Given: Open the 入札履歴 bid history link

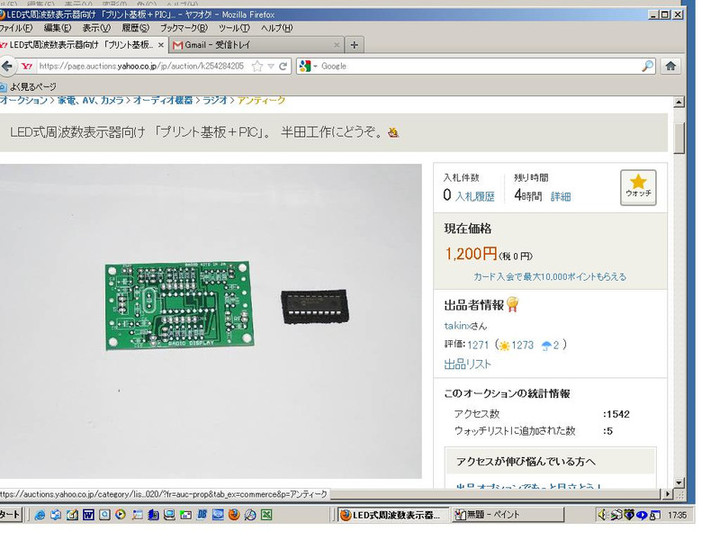Looking at the screenshot, I should tap(476, 197).
